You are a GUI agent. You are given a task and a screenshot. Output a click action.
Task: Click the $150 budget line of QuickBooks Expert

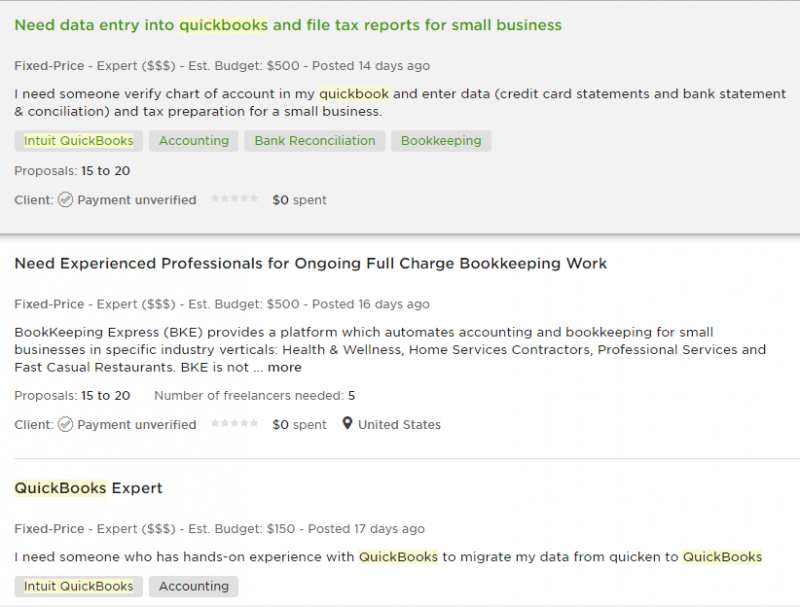(x=219, y=529)
